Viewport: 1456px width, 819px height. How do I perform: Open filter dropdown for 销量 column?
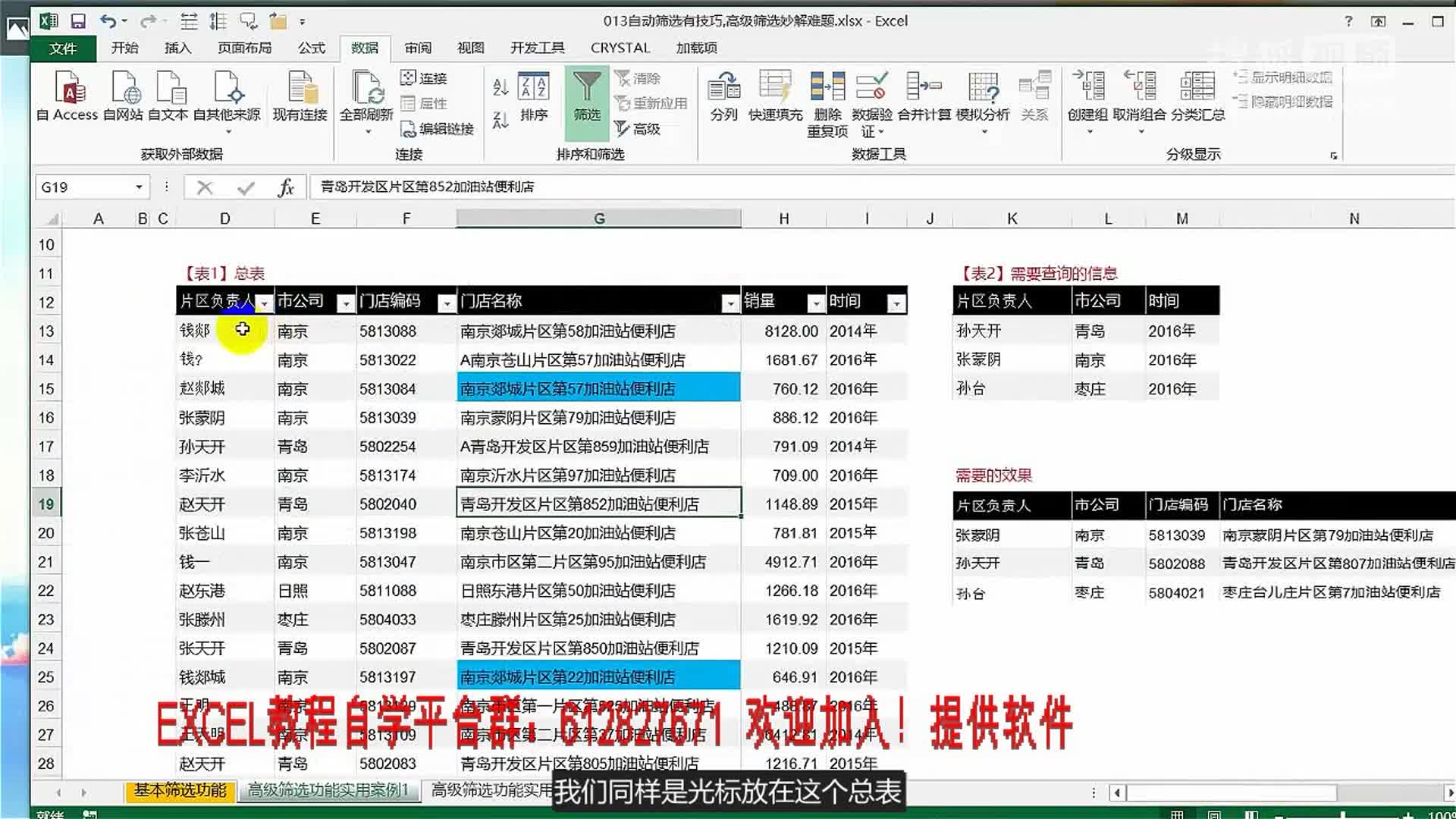(815, 303)
